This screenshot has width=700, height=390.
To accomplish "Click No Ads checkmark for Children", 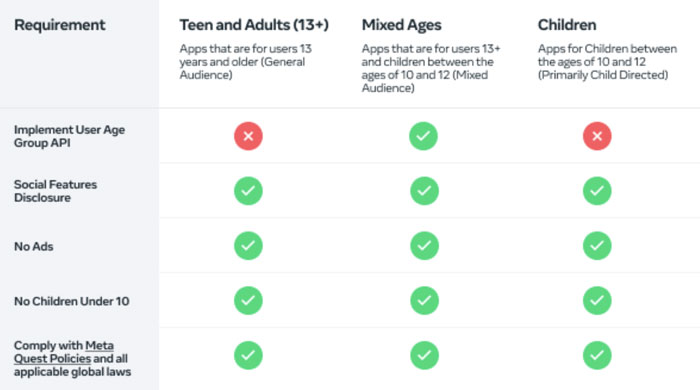I will coord(597,246).
